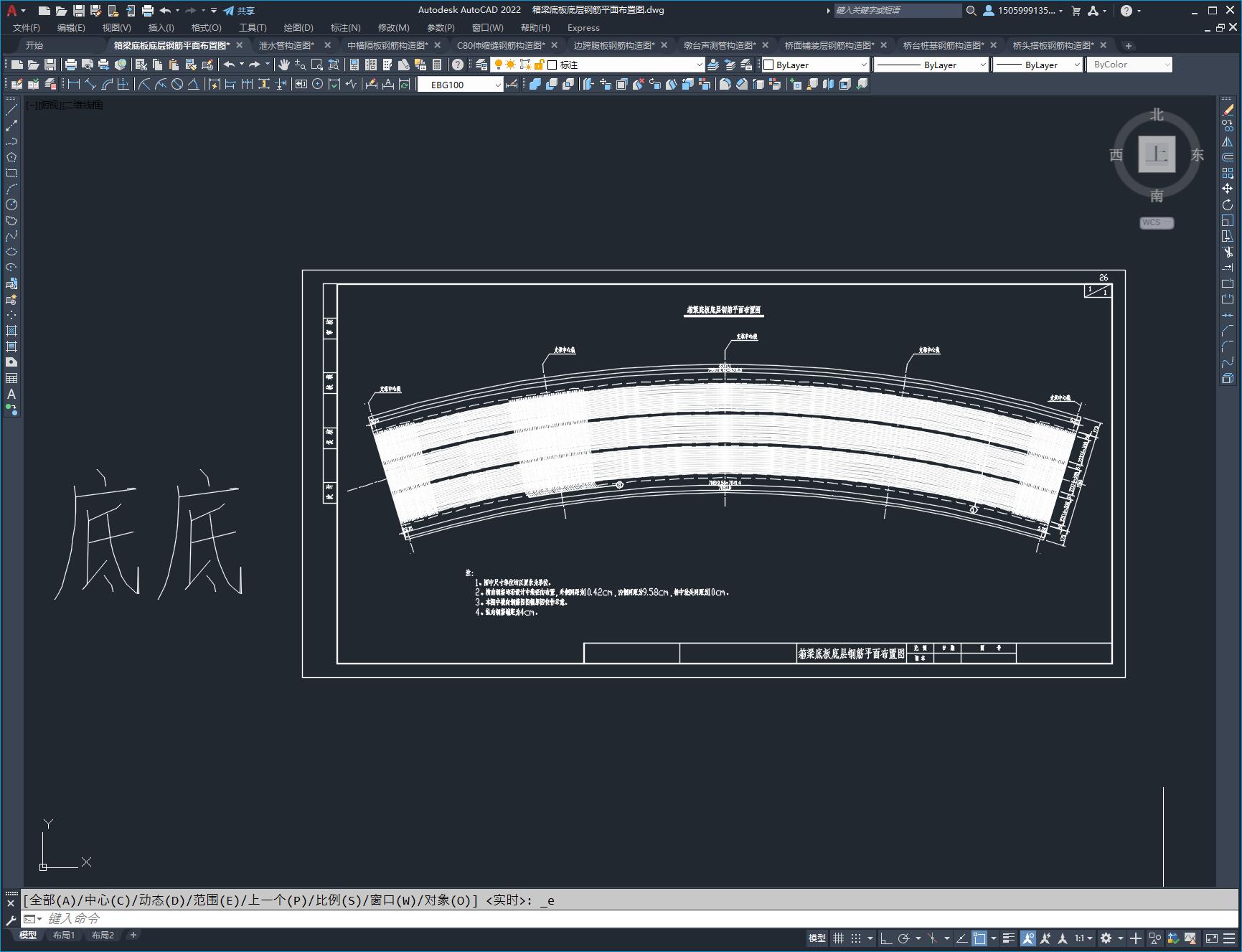Select the Rotate tool

pyautogui.click(x=1228, y=204)
